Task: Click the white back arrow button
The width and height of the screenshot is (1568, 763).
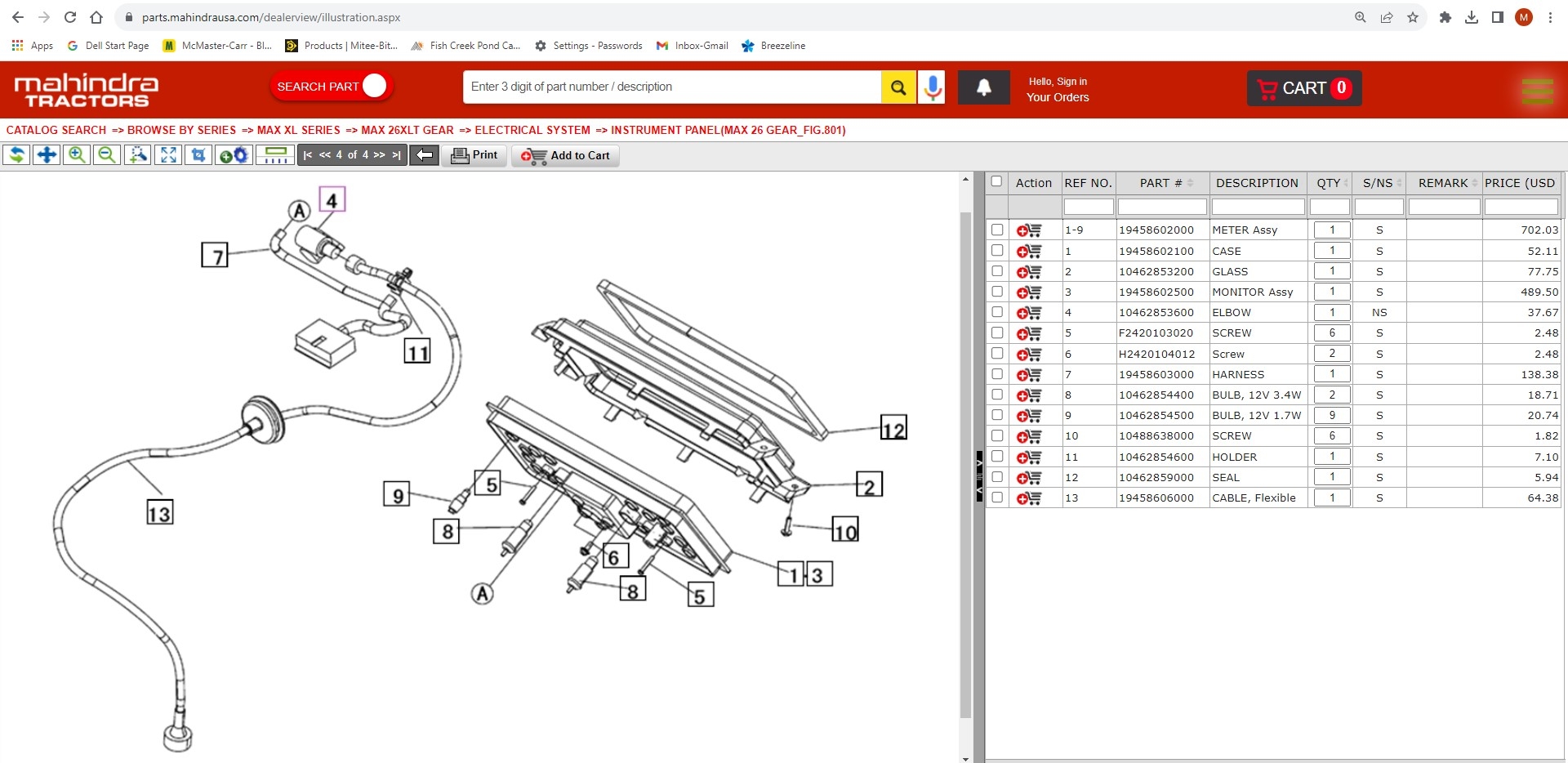Action: (x=424, y=155)
